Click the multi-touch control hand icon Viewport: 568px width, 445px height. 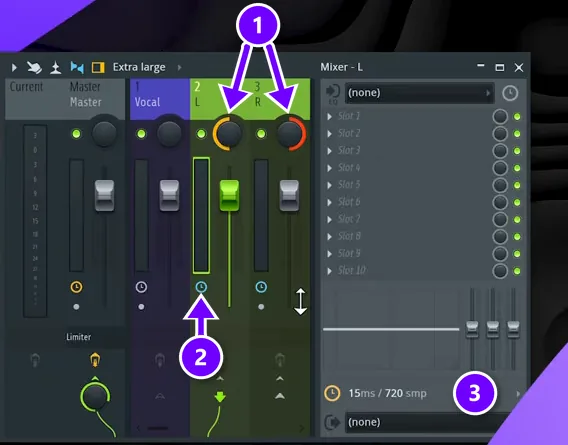[34, 67]
